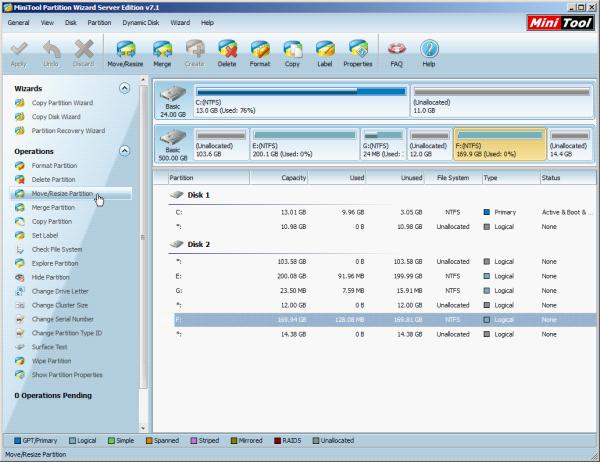Collapse the Wizards section
This screenshot has width=600, height=462.
pos(124,88)
